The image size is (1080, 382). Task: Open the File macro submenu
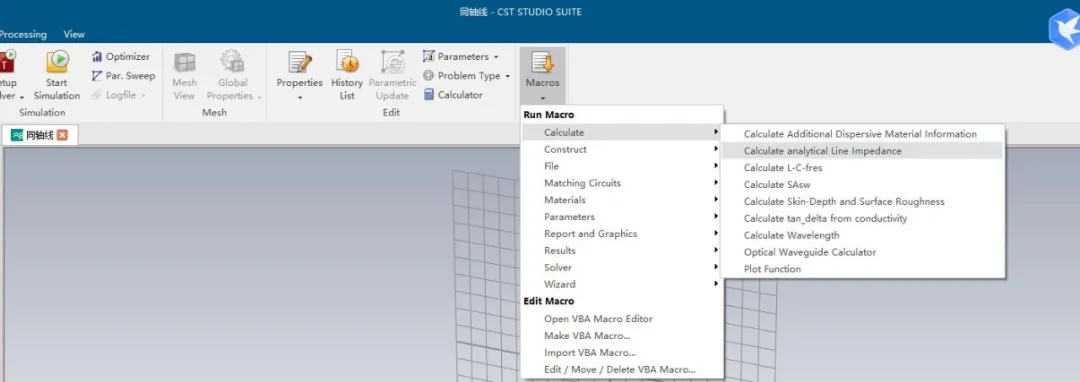(x=622, y=166)
